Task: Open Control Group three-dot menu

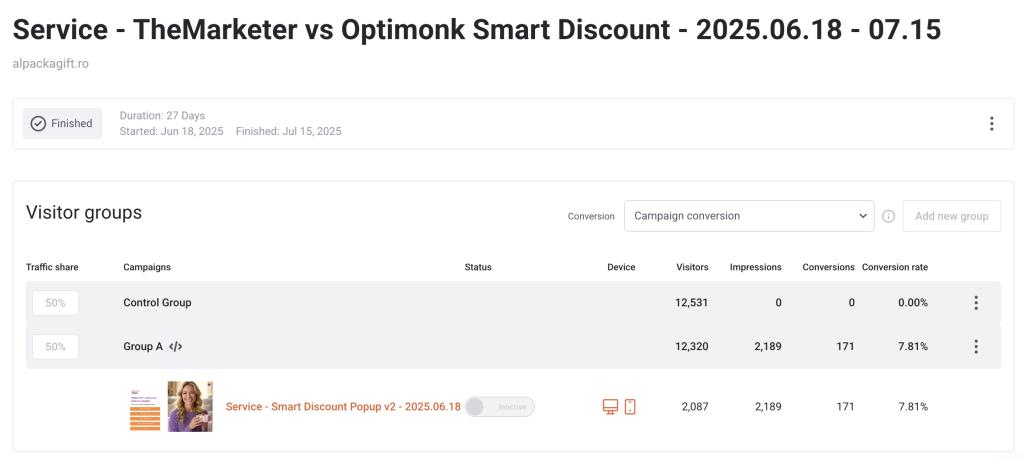Action: tap(976, 303)
